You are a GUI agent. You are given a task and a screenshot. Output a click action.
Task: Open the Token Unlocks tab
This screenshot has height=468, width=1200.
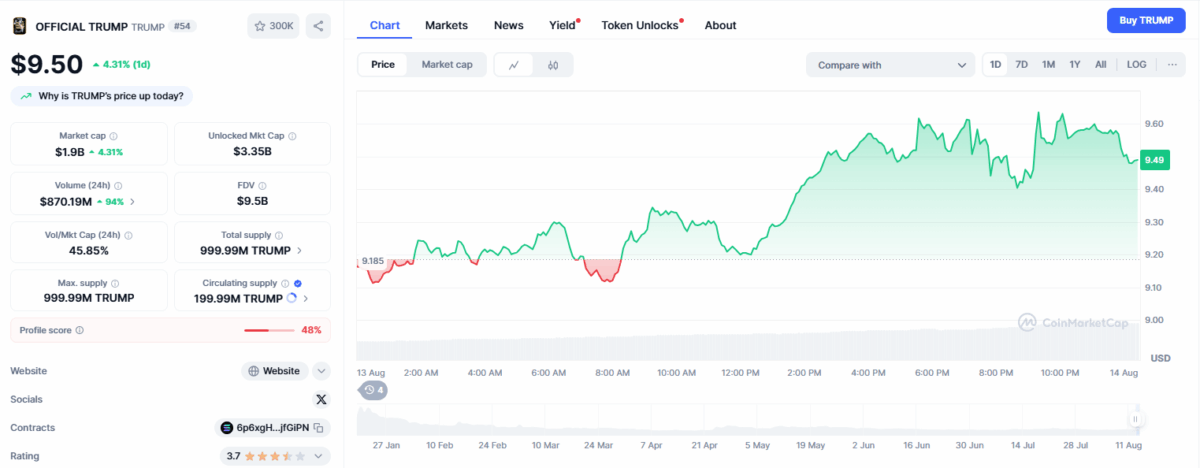640,25
